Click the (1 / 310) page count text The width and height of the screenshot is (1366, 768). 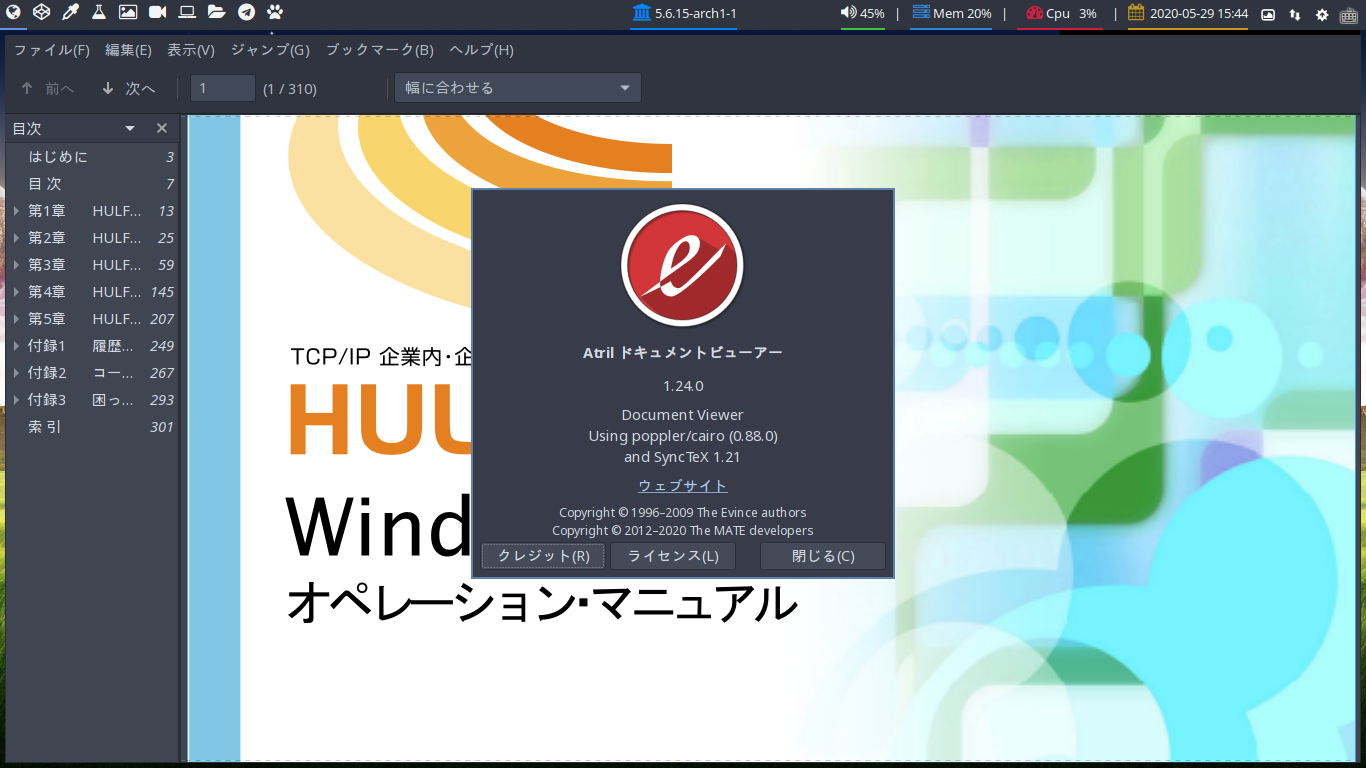click(x=290, y=89)
